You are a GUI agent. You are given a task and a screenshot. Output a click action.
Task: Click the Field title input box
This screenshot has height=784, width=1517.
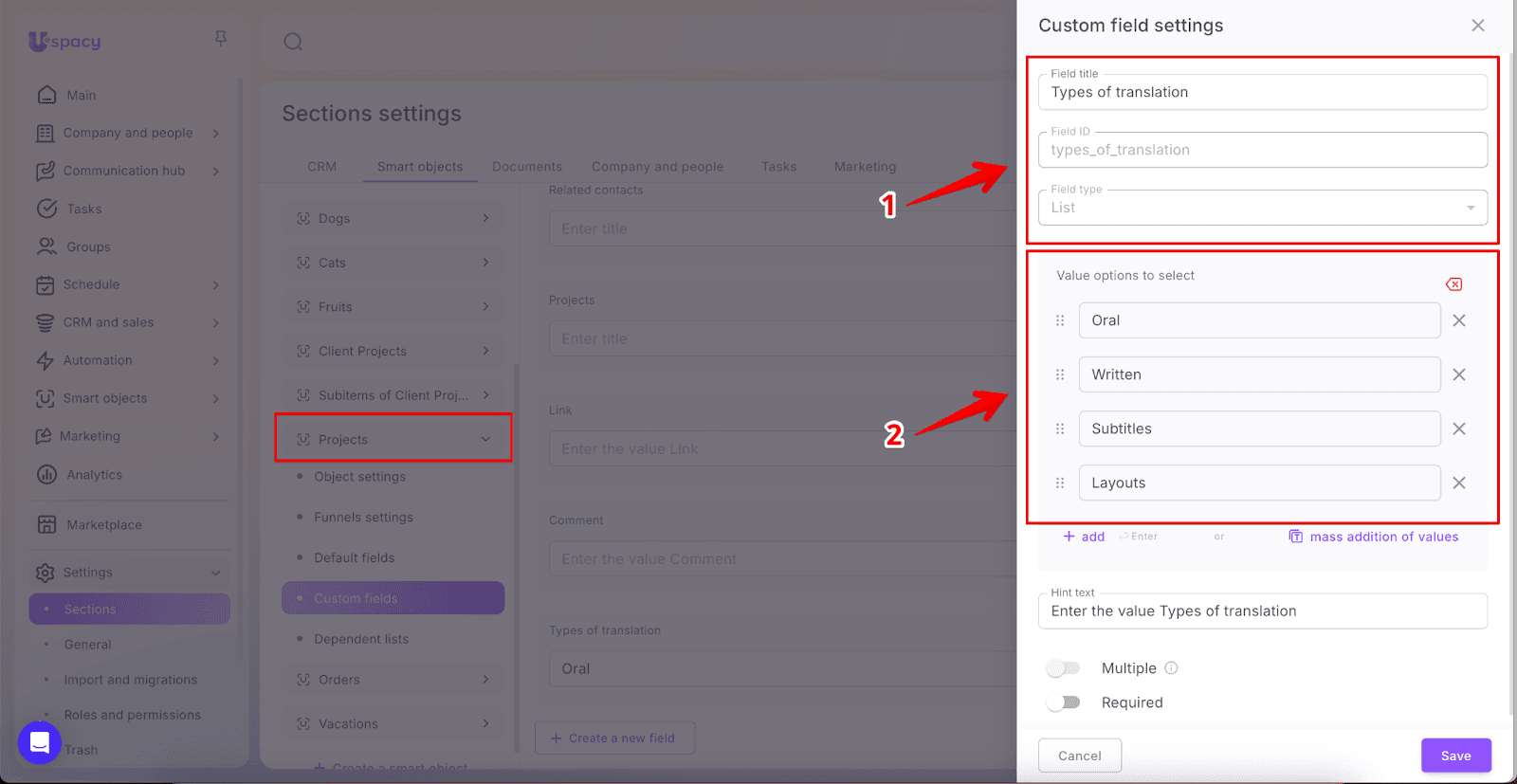(1262, 93)
